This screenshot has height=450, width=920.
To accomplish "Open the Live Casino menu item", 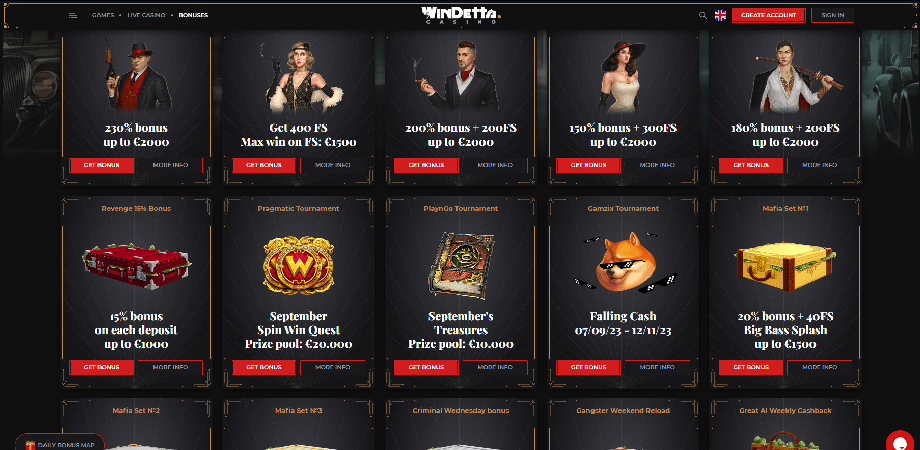I will pyautogui.click(x=146, y=15).
